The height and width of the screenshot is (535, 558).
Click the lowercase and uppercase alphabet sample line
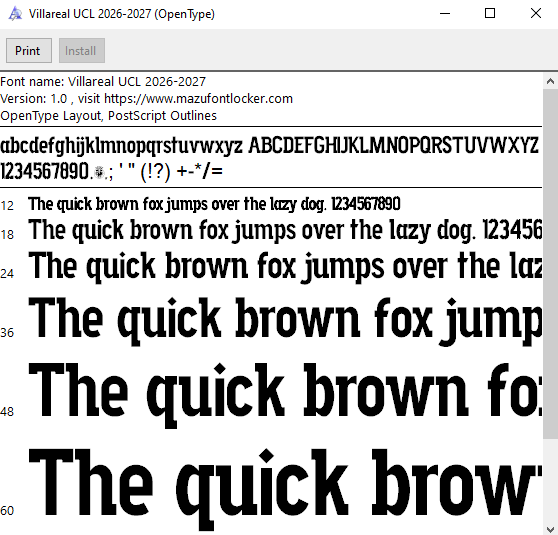pos(269,146)
